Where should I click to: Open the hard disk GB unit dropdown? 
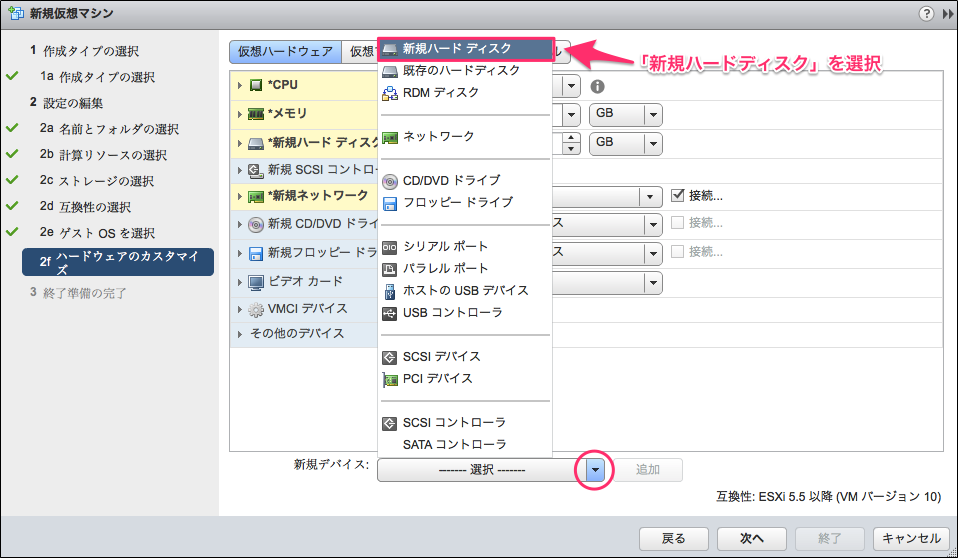(x=626, y=143)
